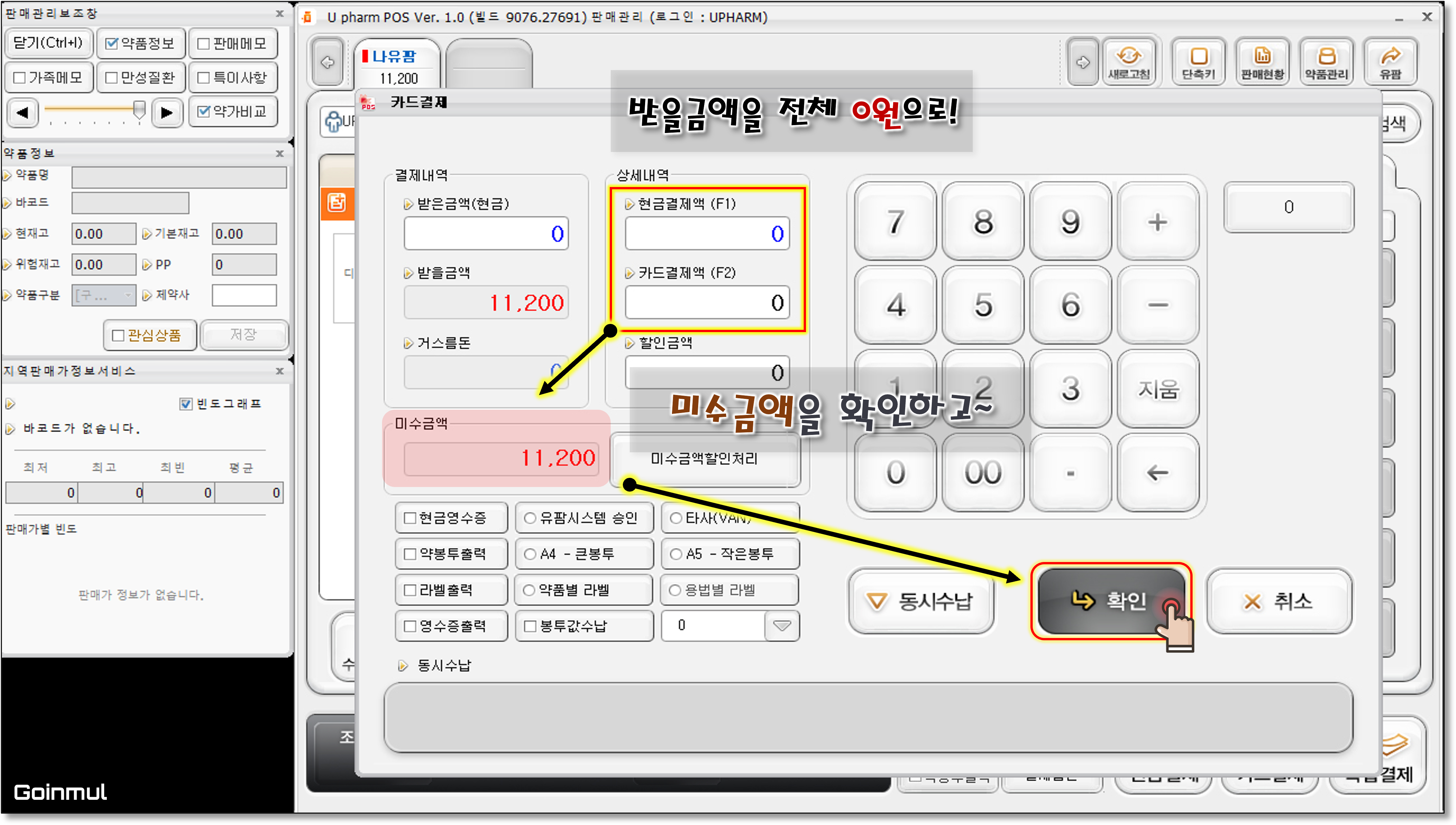Image resolution: width=1456 pixels, height=825 pixels.
Task: Click the left navigation arrow beside tabs
Action: [328, 62]
